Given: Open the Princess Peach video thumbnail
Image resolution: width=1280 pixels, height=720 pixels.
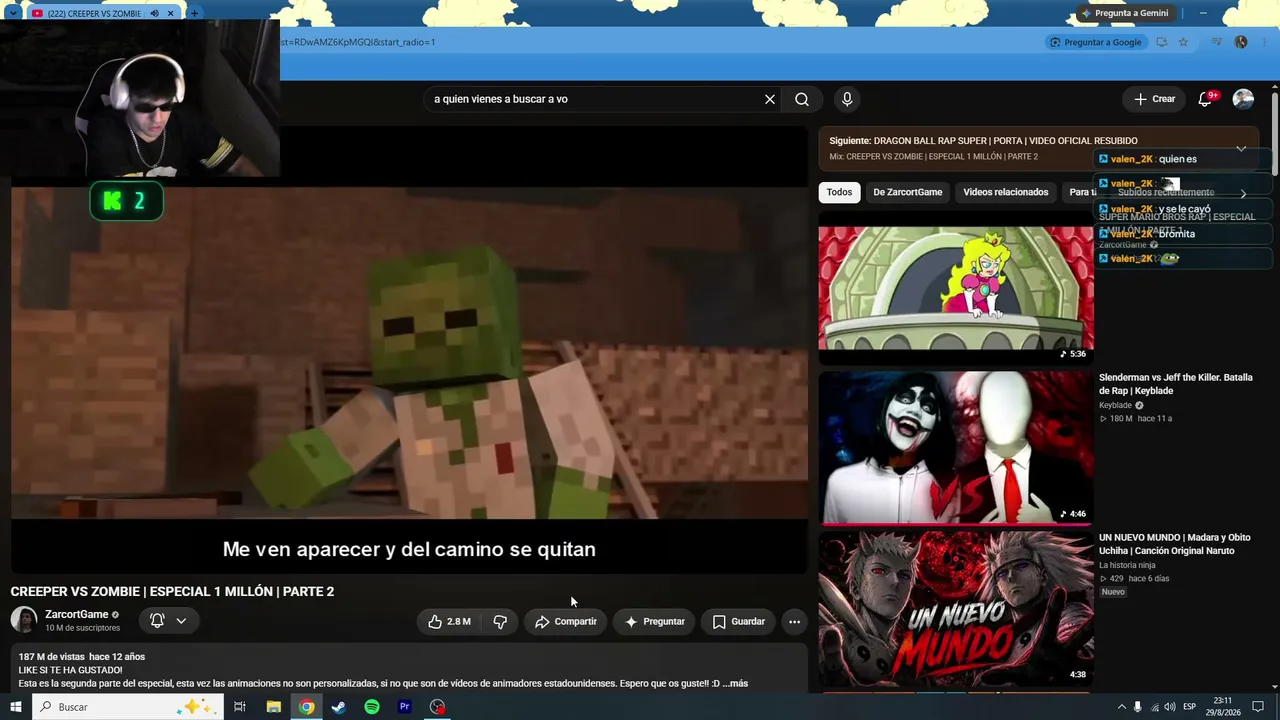Looking at the screenshot, I should [956, 288].
